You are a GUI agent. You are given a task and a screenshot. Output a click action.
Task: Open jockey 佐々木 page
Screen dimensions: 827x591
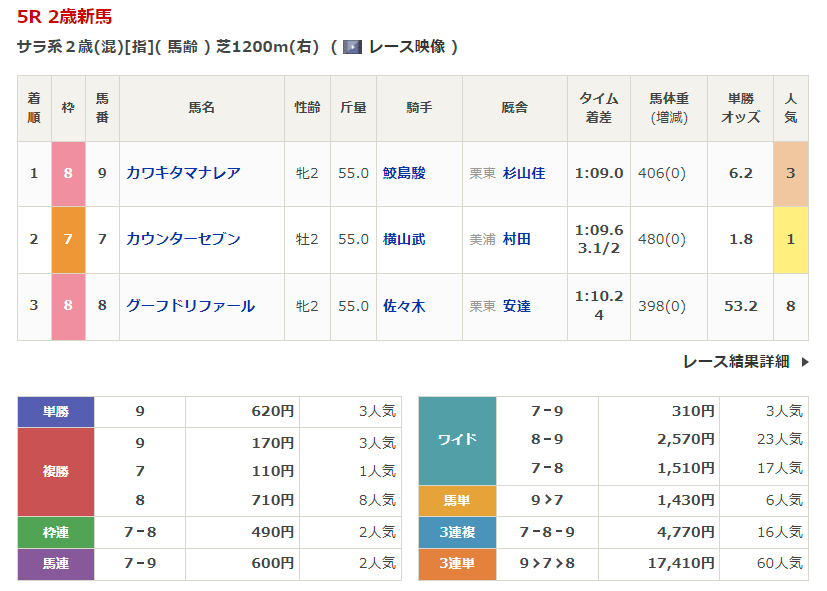pyautogui.click(x=403, y=306)
